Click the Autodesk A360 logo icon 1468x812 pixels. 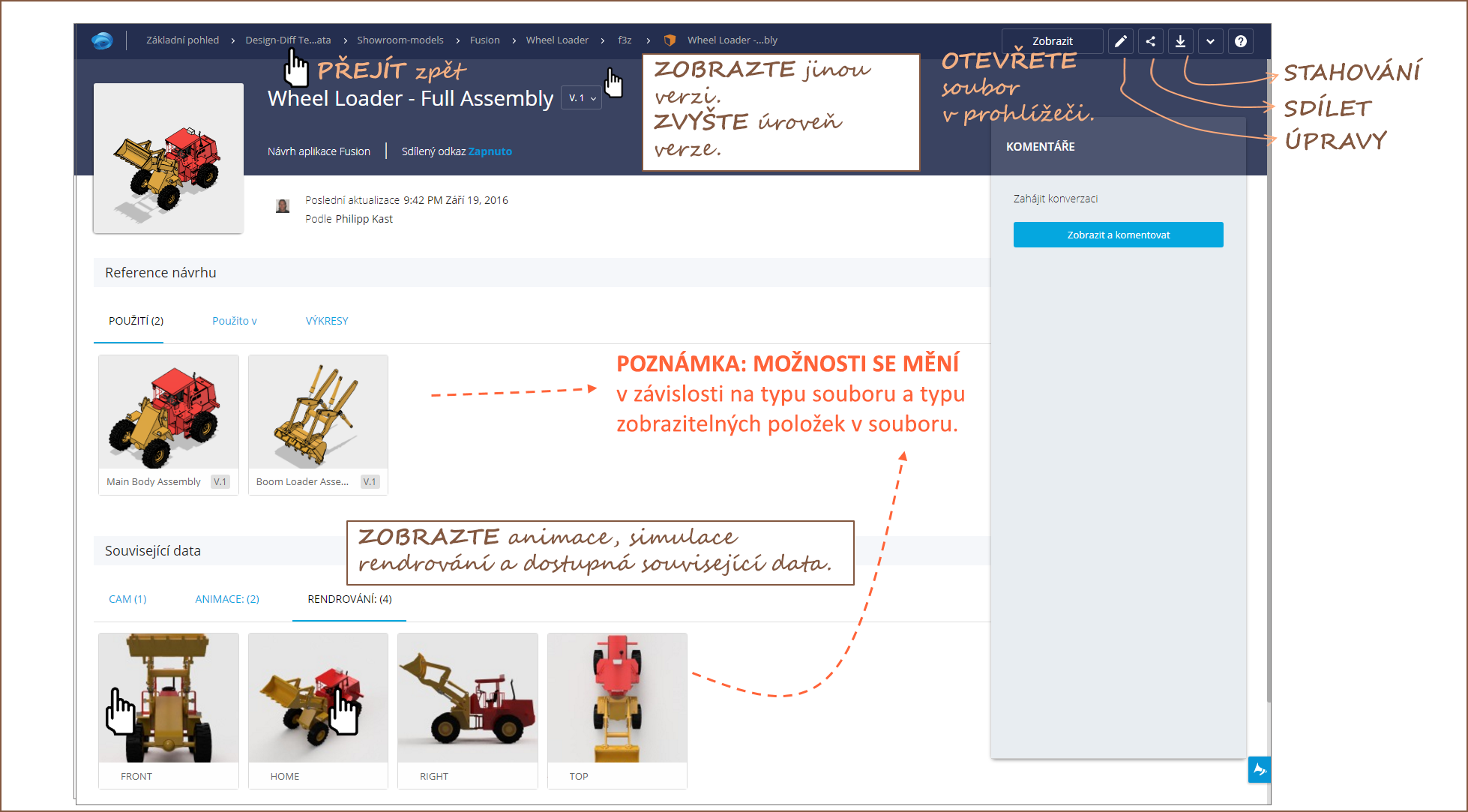pos(102,40)
